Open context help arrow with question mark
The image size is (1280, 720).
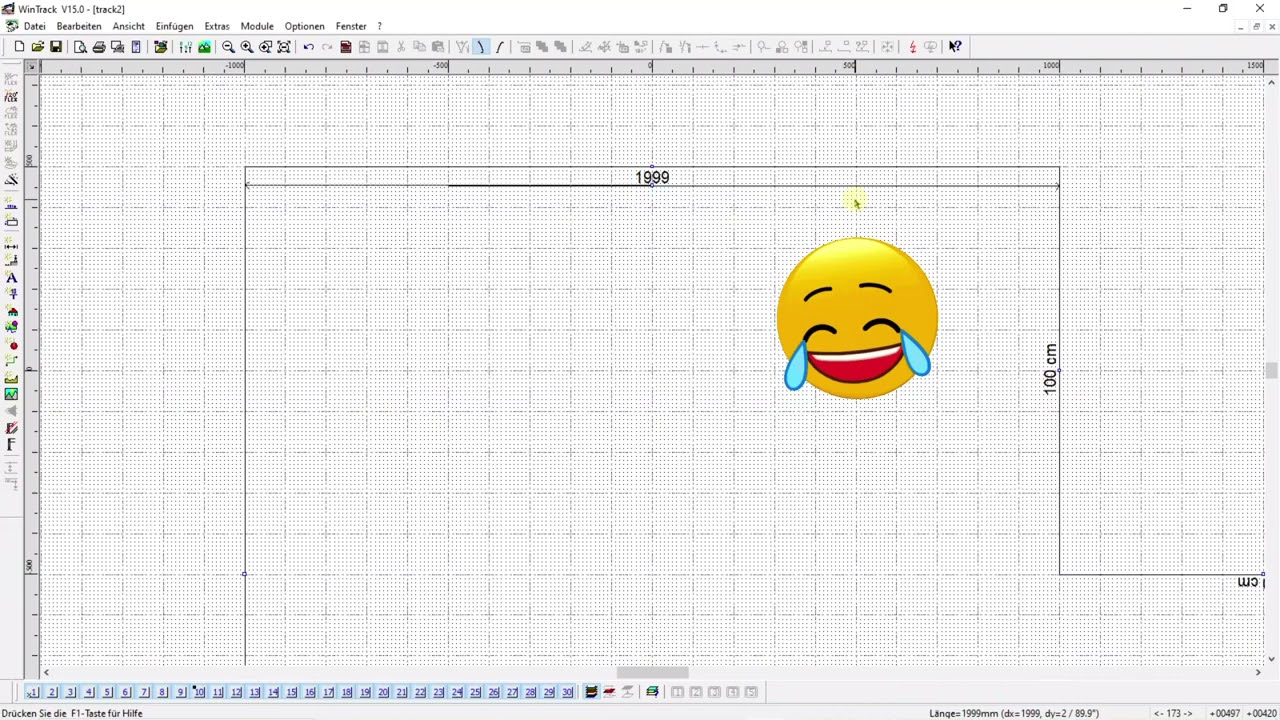pos(955,47)
